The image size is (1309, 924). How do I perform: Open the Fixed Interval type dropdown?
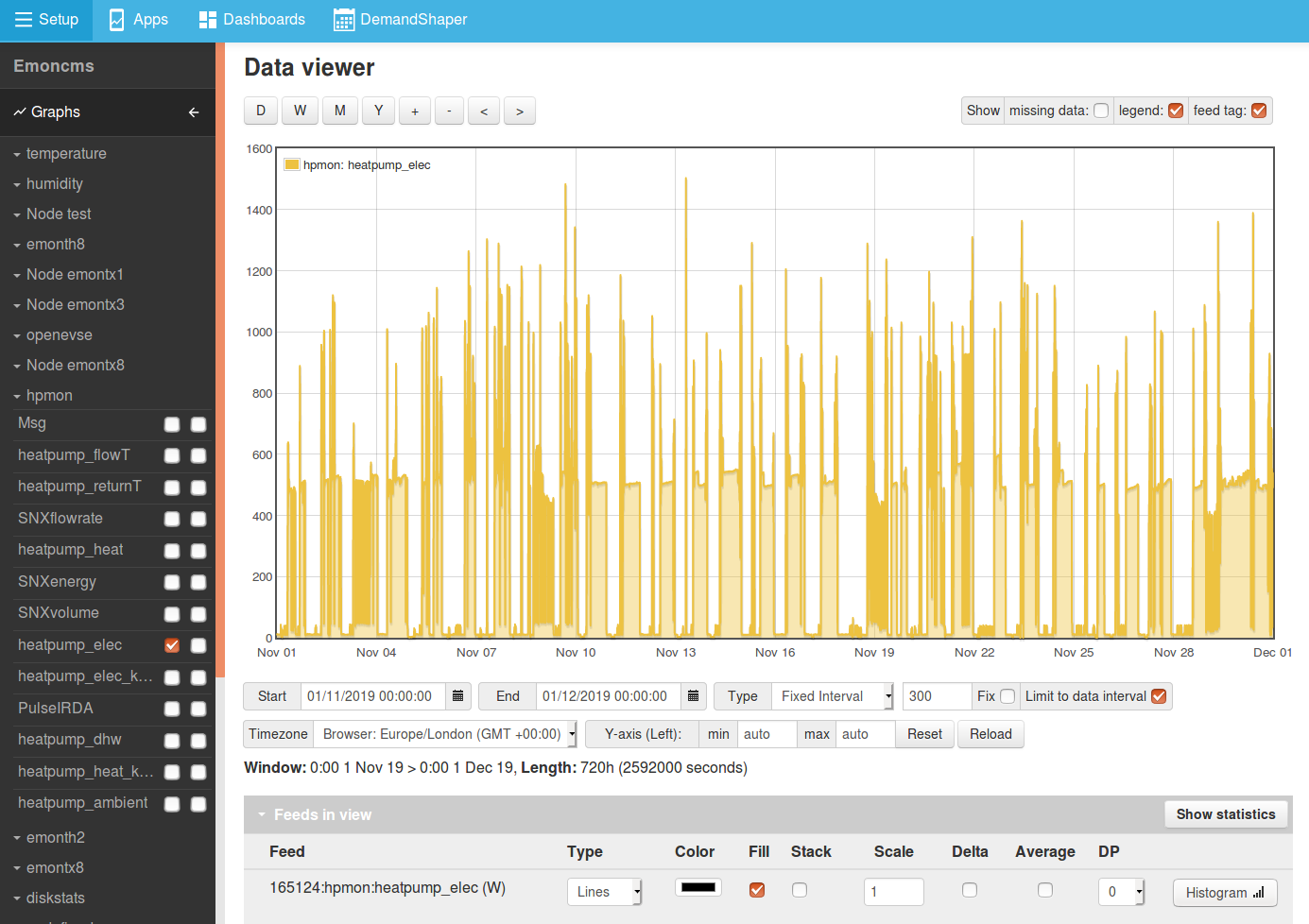(833, 696)
